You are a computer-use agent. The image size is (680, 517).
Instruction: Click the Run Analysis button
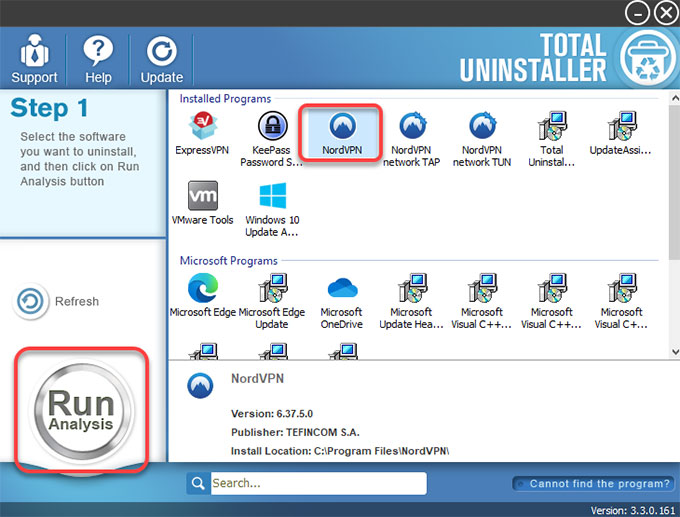tap(81, 410)
